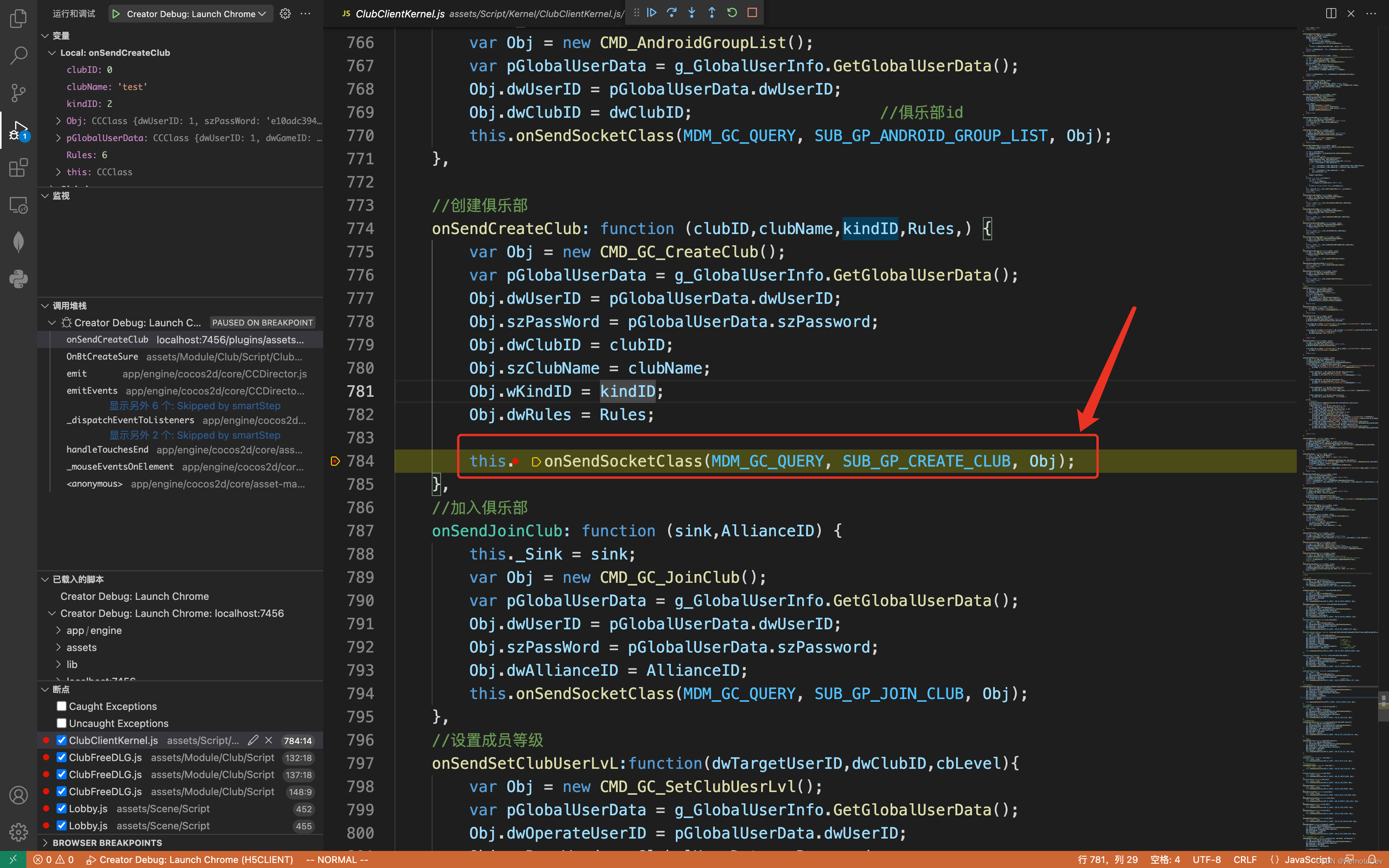Click Creator Debug status bar launch item
The image size is (1389, 868).
click(x=190, y=859)
